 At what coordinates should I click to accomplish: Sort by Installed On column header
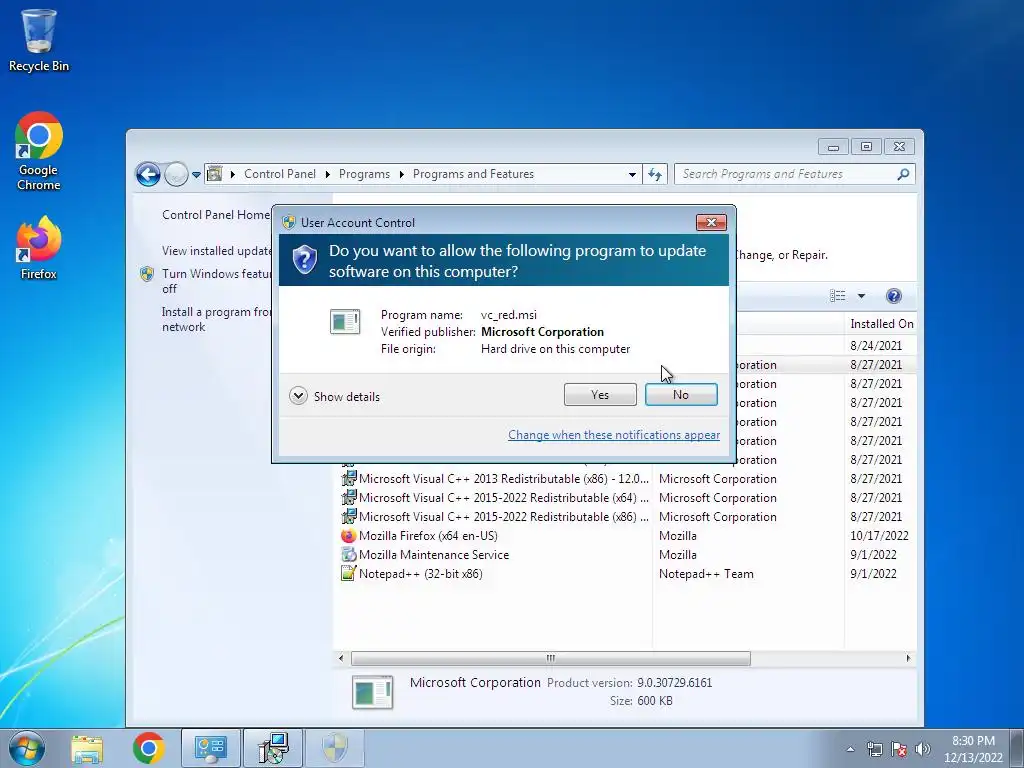pos(880,323)
